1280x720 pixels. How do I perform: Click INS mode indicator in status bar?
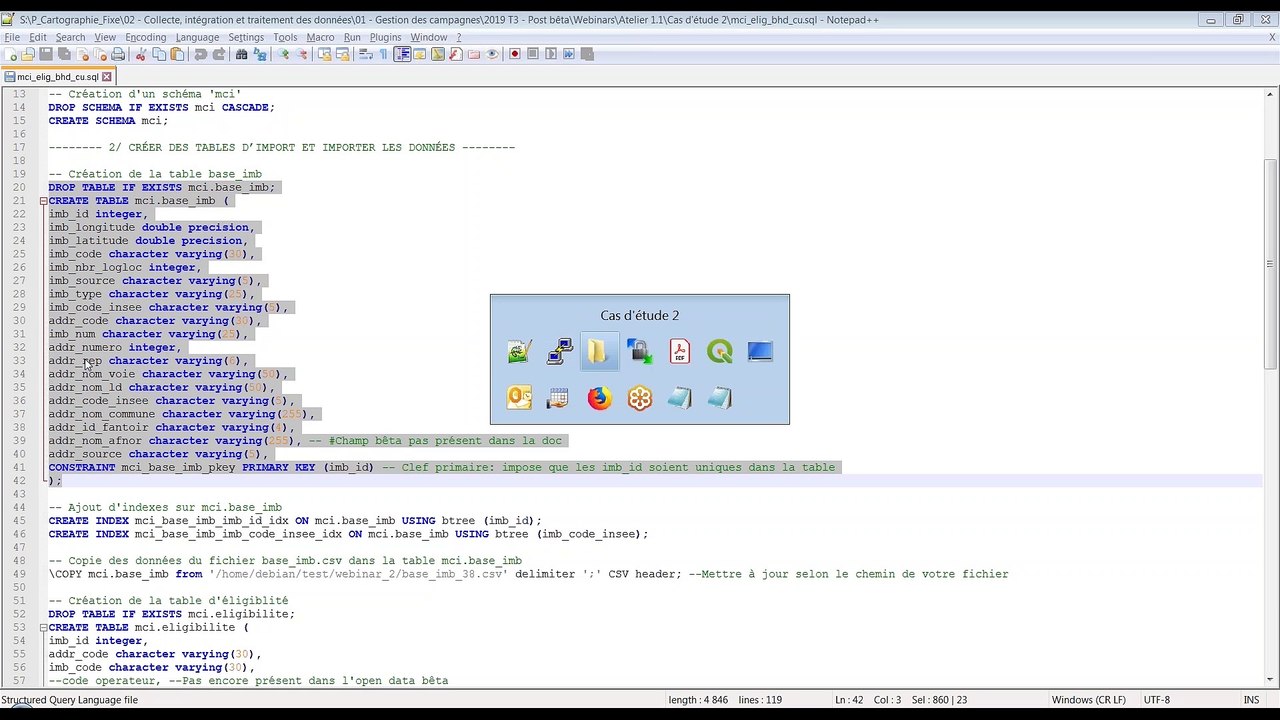1251,700
